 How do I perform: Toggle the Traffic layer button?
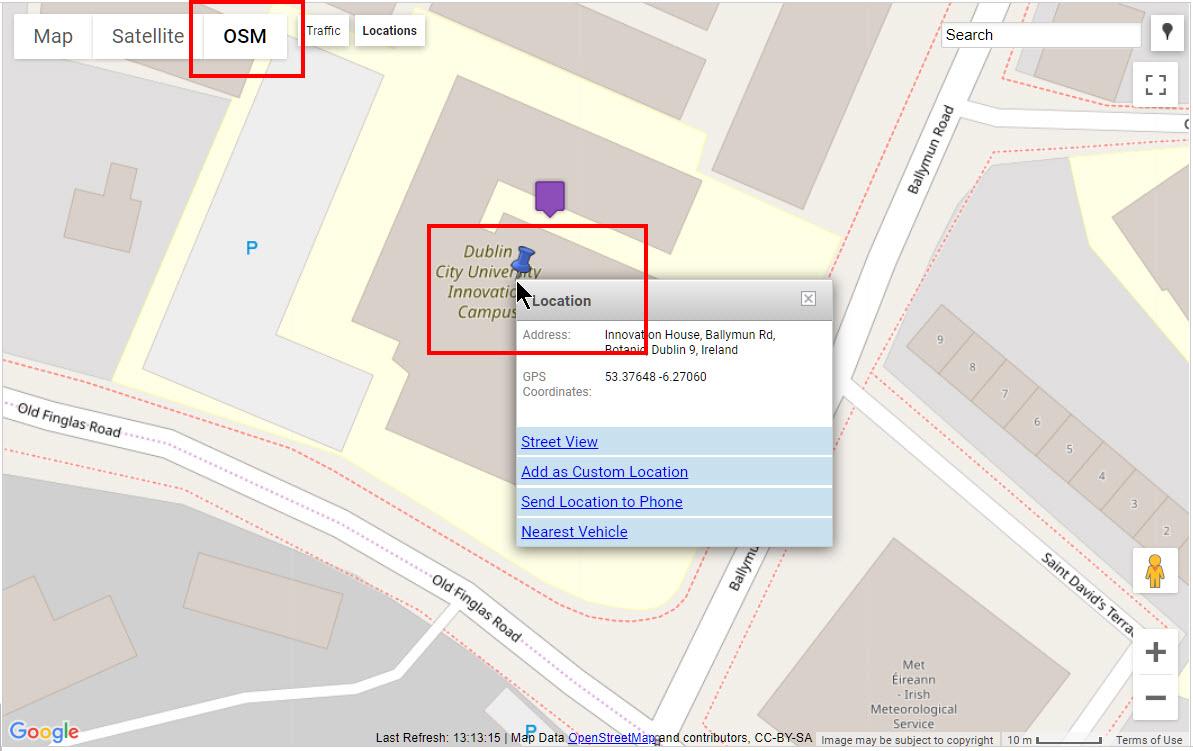click(323, 30)
